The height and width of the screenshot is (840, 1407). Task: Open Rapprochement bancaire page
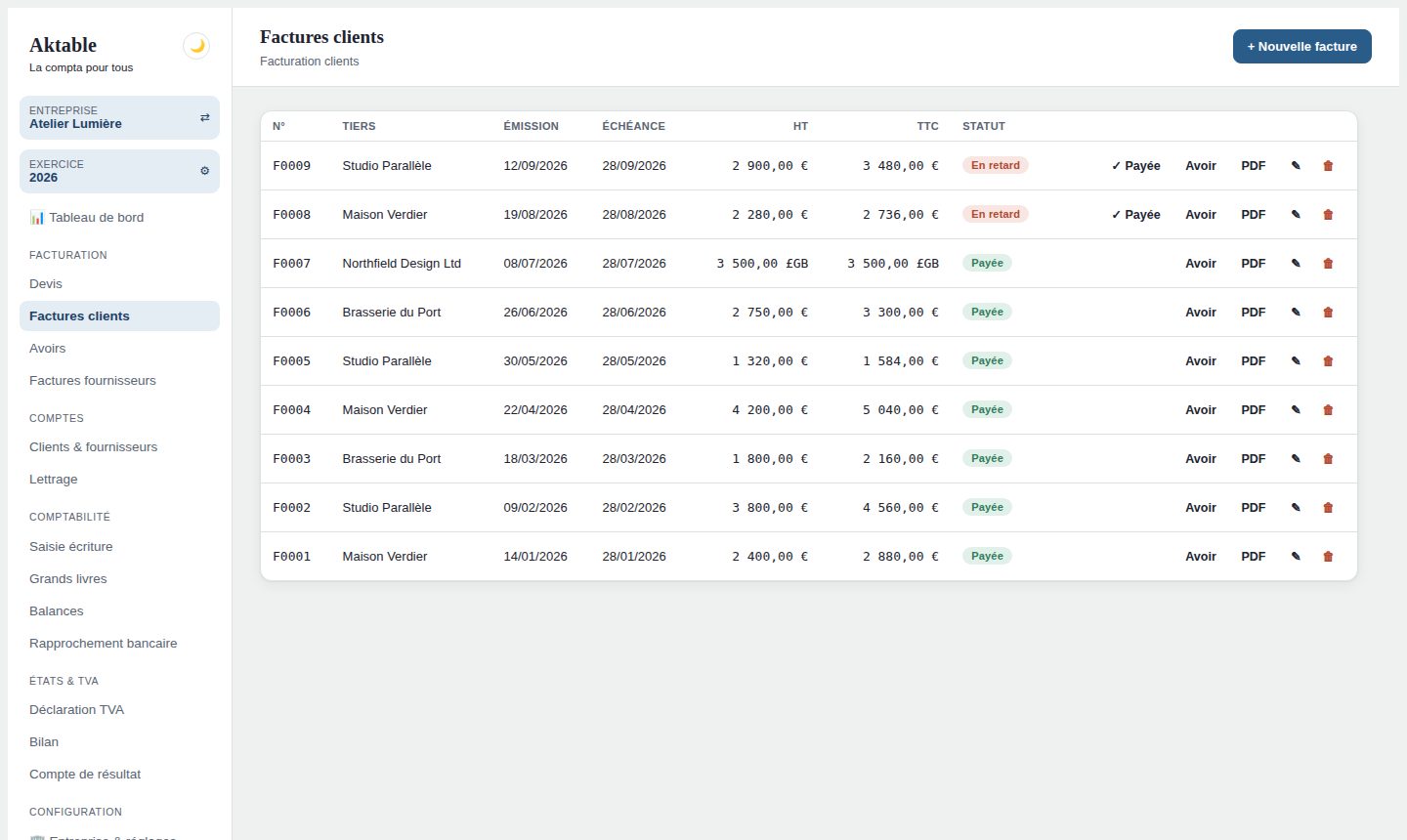[x=119, y=644]
